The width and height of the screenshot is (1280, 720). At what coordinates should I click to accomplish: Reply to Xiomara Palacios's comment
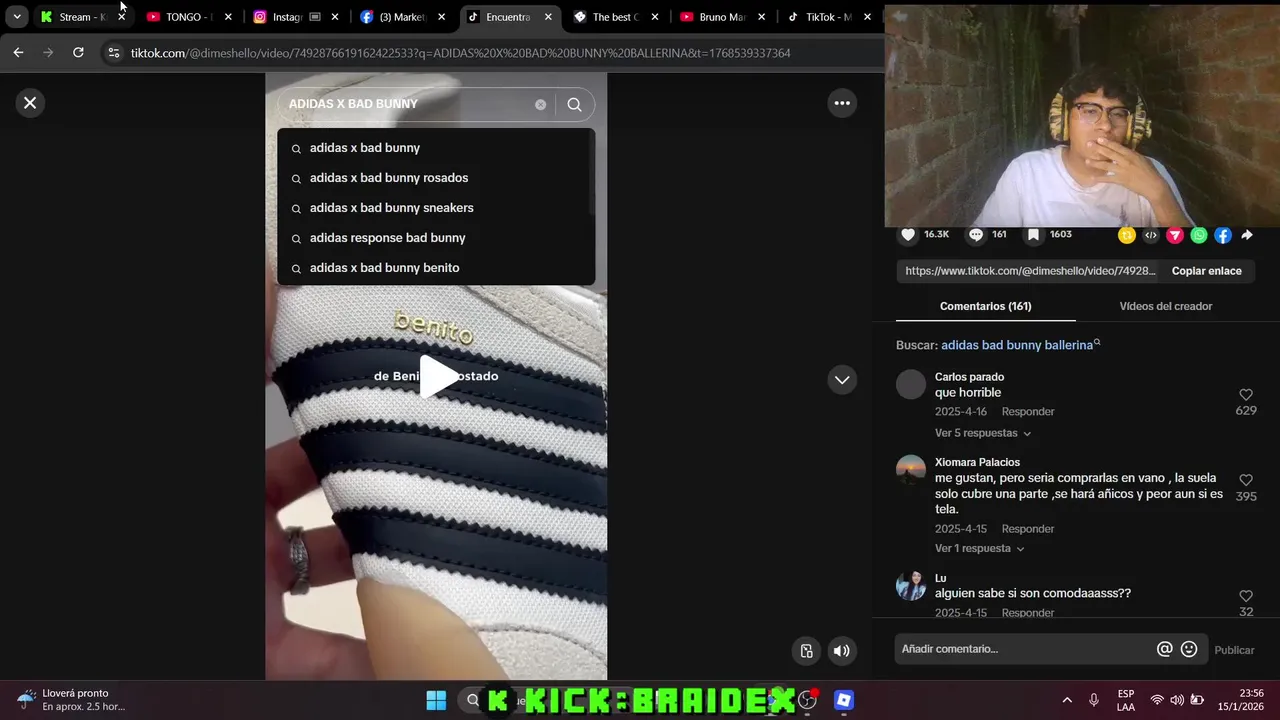[1028, 529]
